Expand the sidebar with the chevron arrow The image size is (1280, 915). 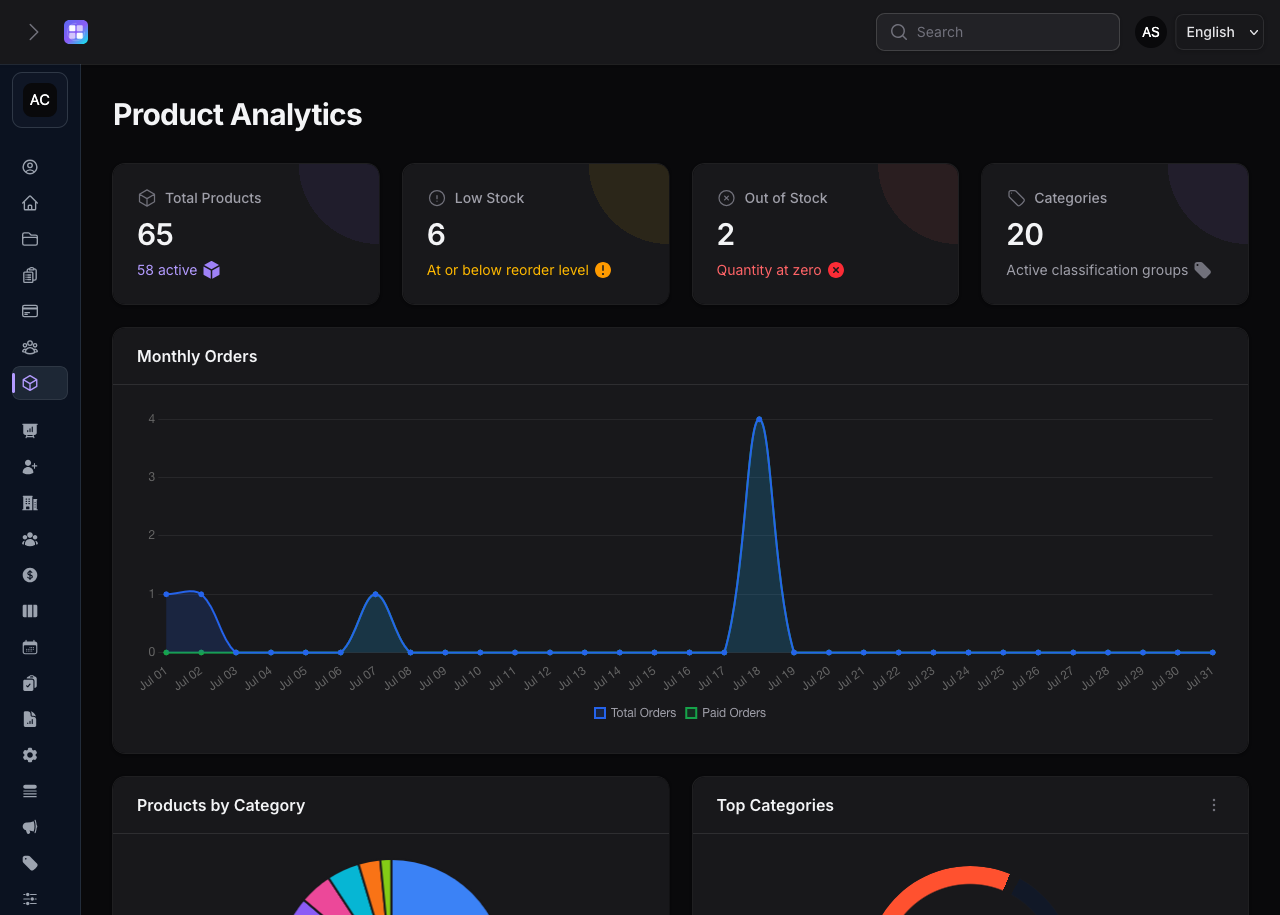pyautogui.click(x=33, y=32)
